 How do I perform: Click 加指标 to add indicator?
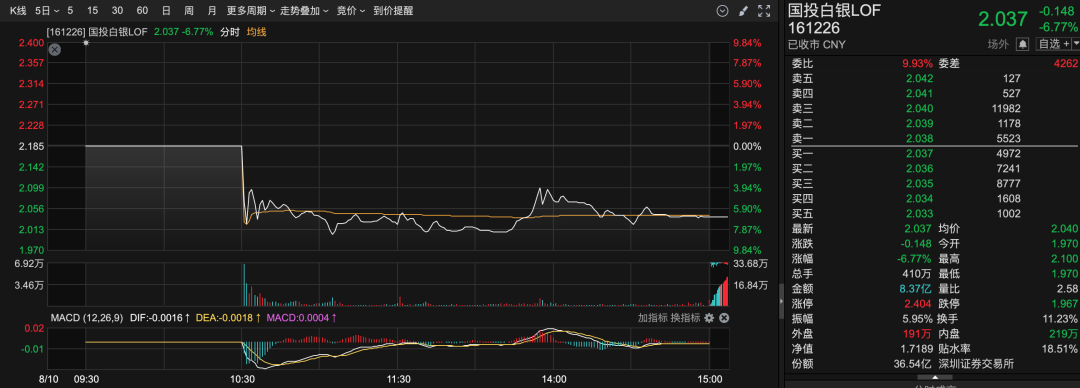pos(652,318)
